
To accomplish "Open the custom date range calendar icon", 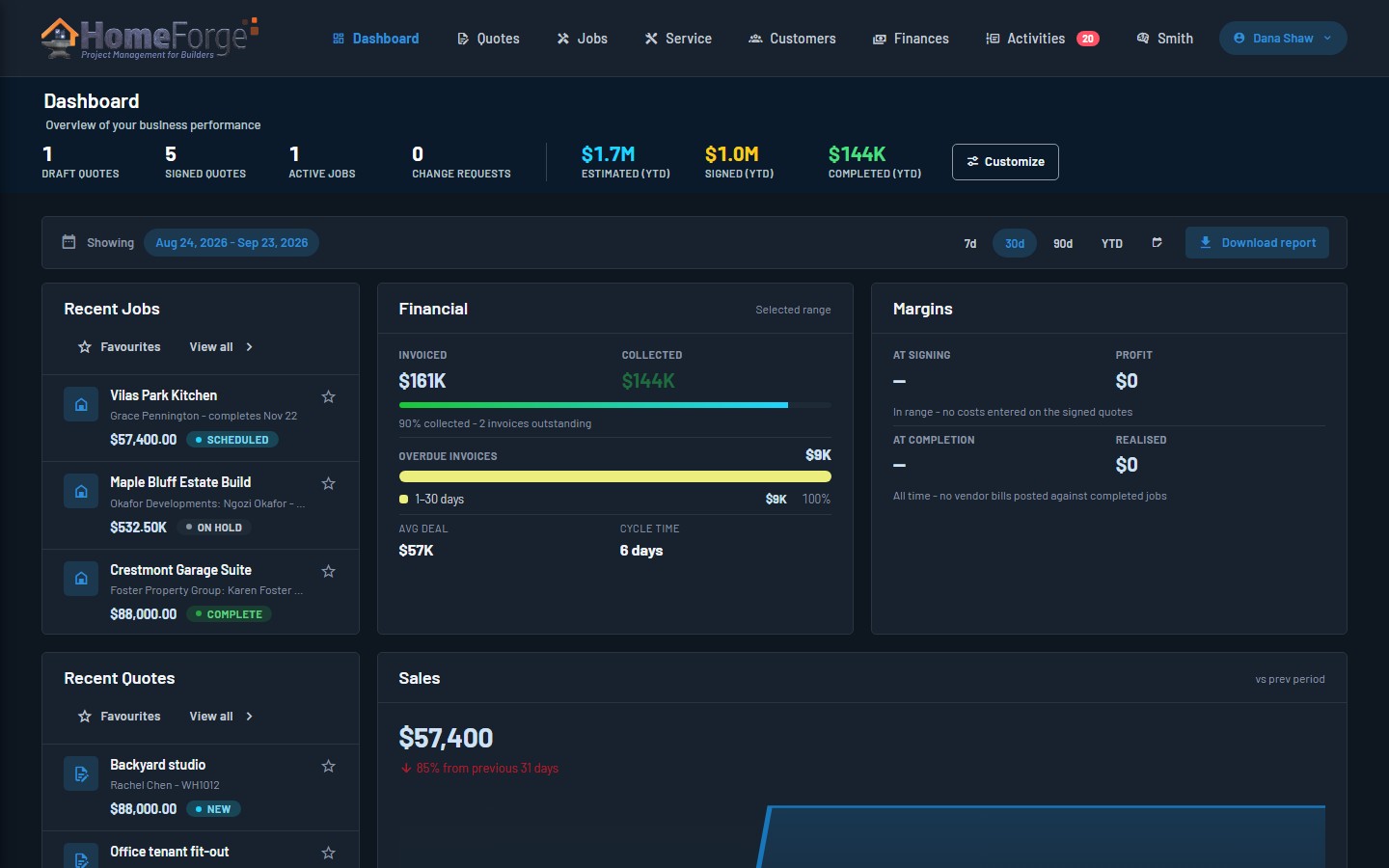I will point(1157,243).
